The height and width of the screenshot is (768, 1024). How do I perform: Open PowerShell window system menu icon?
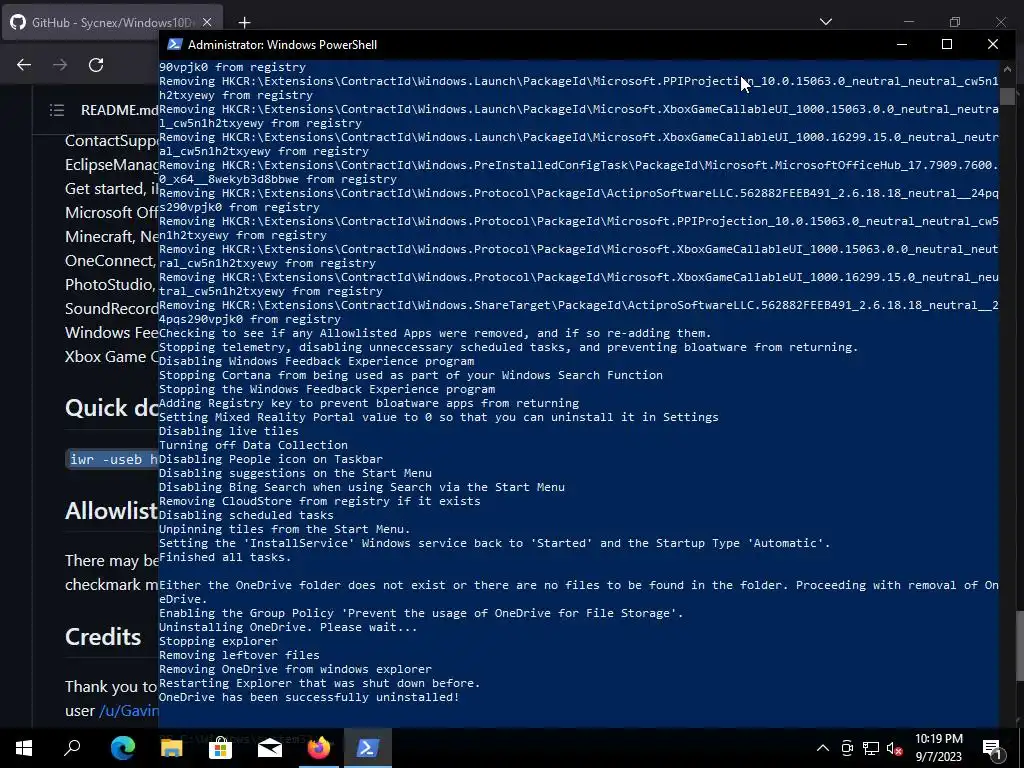(174, 44)
